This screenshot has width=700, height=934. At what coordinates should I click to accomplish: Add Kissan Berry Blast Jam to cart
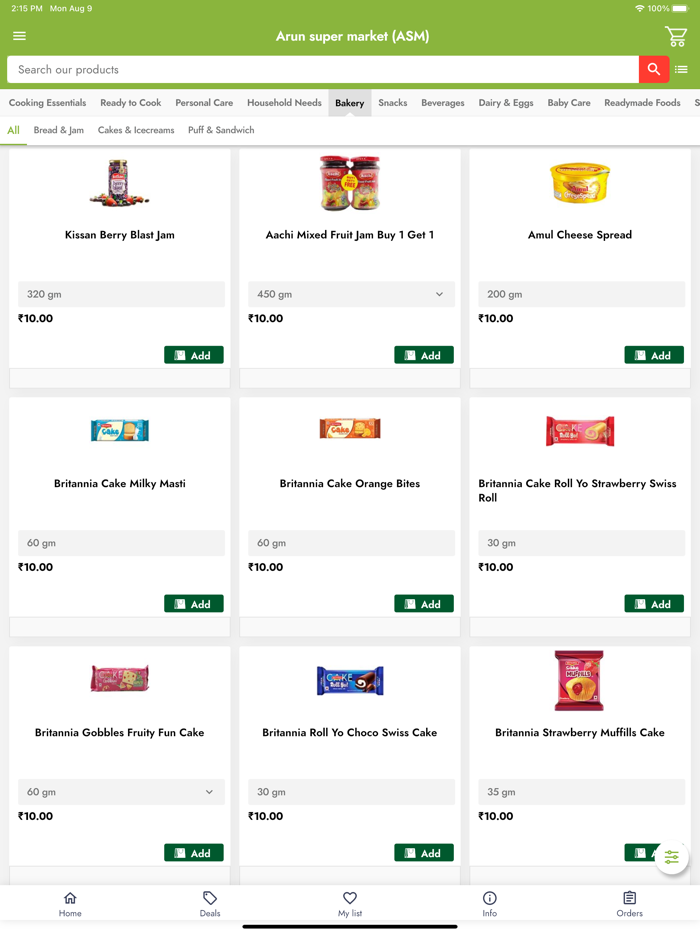[x=193, y=354]
